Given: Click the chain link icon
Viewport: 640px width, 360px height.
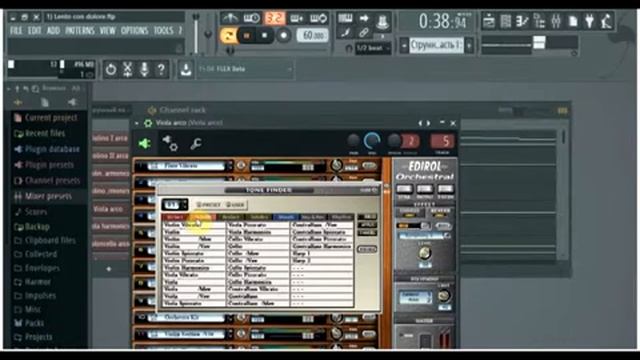Looking at the screenshot, I should click(364, 33).
